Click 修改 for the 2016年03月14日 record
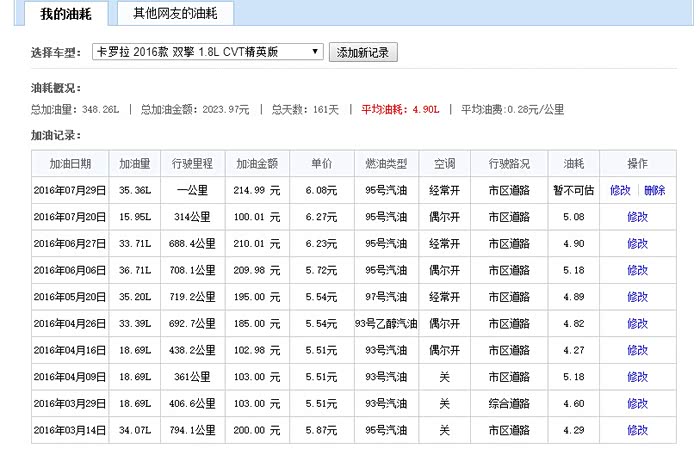700x461 pixels. coord(637,430)
